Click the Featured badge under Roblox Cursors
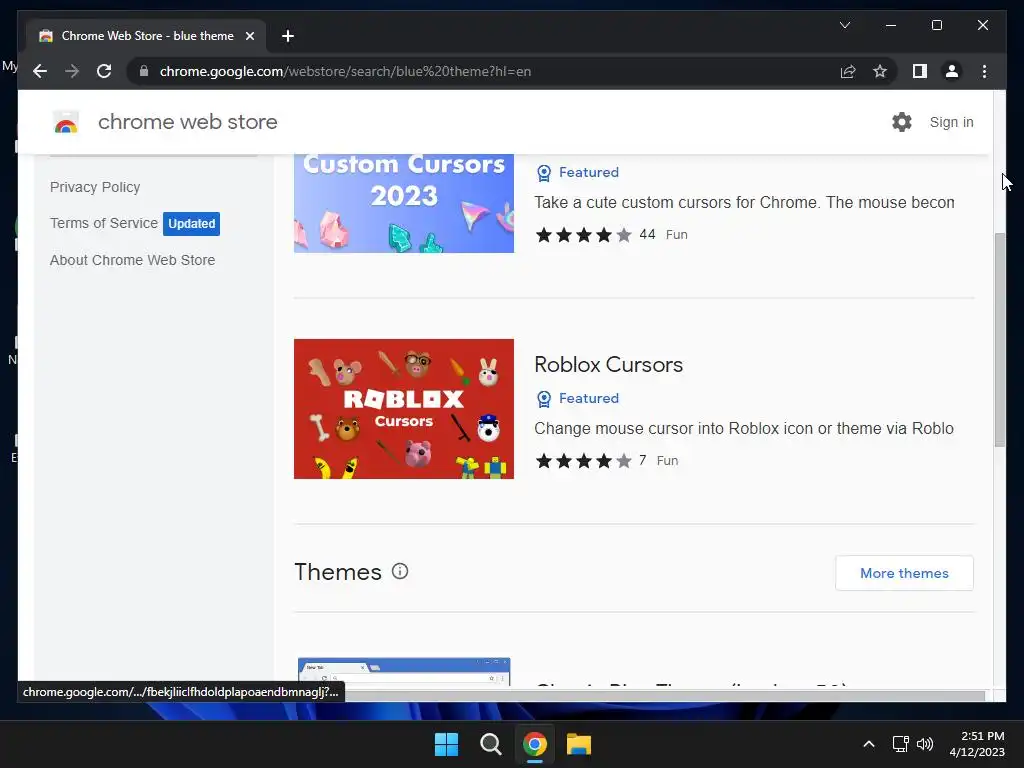The image size is (1024, 768). tap(577, 398)
